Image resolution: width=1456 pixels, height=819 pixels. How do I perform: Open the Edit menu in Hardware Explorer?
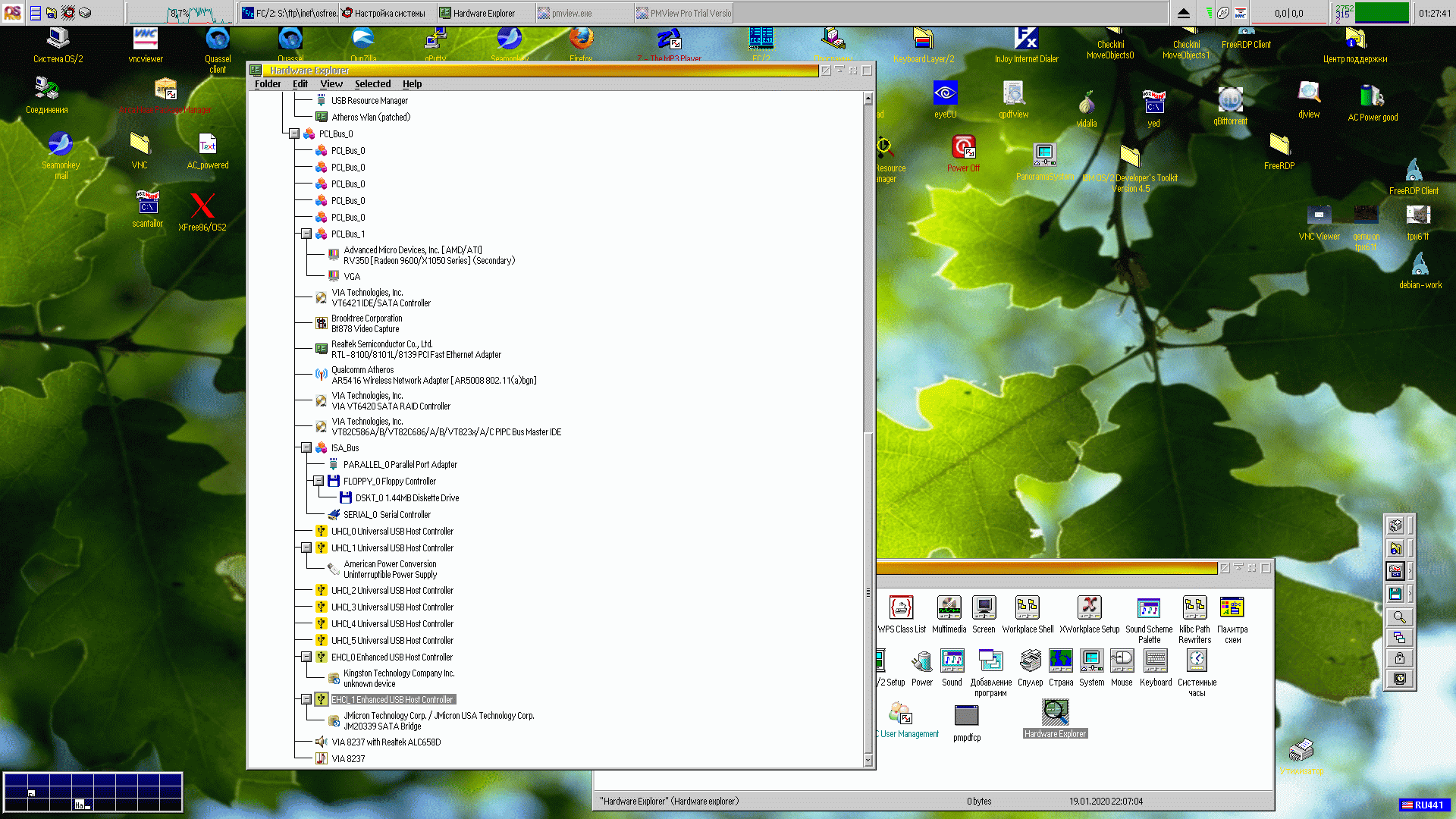coord(300,84)
